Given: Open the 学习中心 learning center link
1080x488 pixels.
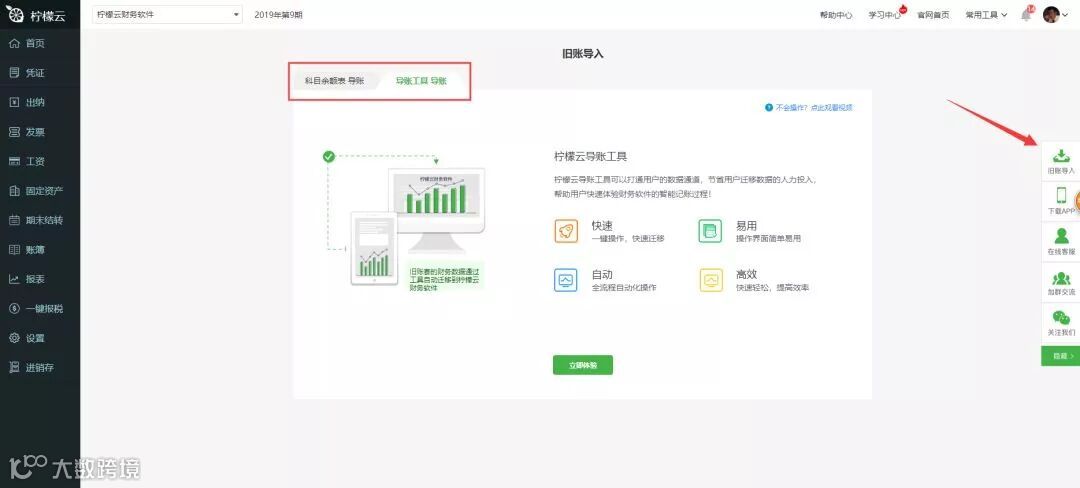Looking at the screenshot, I should click(884, 15).
